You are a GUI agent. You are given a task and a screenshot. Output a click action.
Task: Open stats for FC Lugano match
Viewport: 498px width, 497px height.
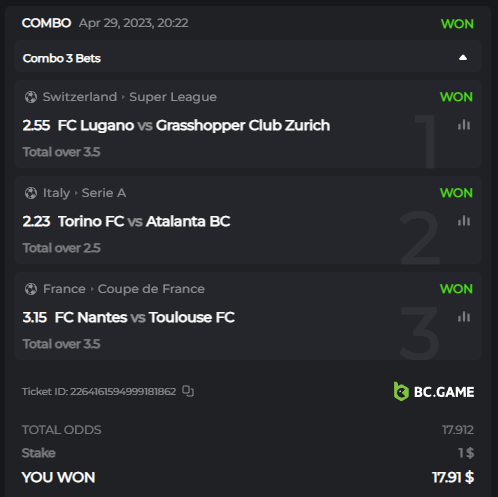pos(464,125)
